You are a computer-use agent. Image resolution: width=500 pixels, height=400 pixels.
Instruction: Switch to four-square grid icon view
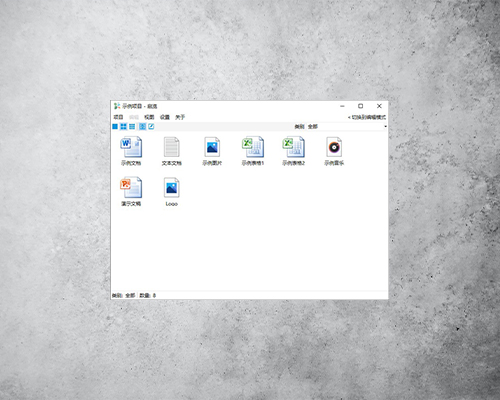click(123, 127)
